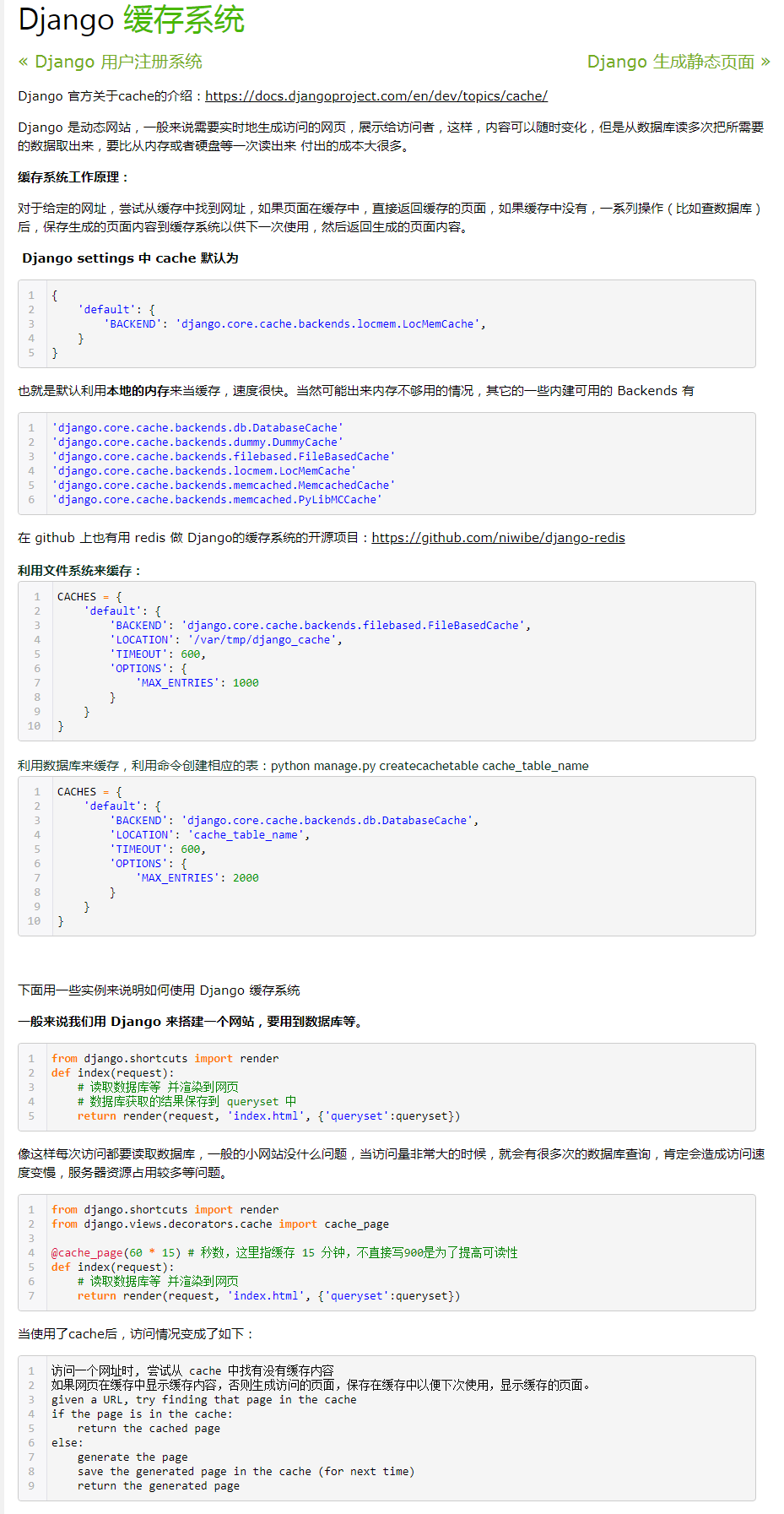Click the LocMemCache BACKEND line in first code block
Image resolution: width=784 pixels, height=1514 pixels.
[295, 324]
